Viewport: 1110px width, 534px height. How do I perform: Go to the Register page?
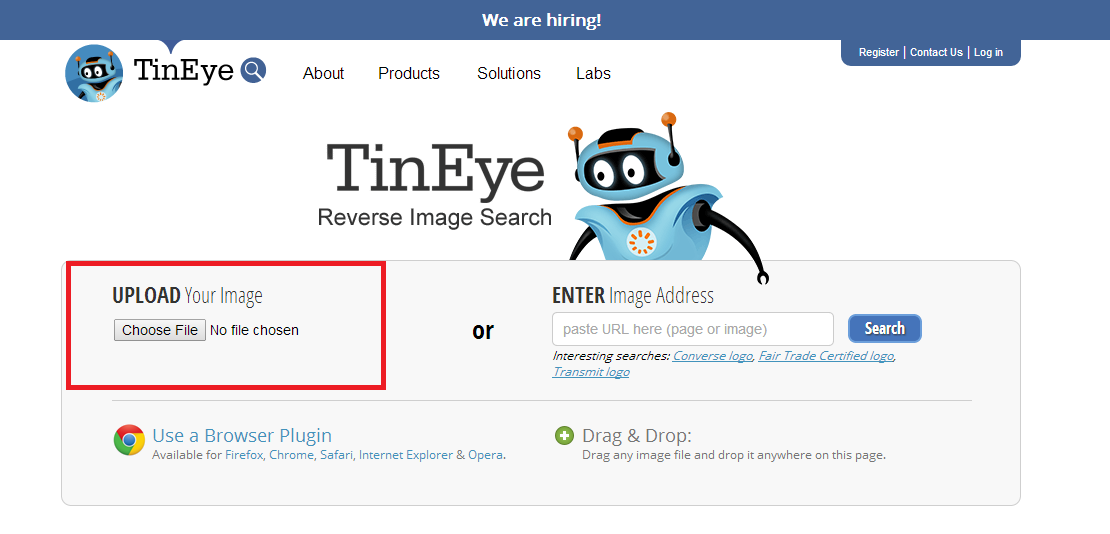[879, 52]
